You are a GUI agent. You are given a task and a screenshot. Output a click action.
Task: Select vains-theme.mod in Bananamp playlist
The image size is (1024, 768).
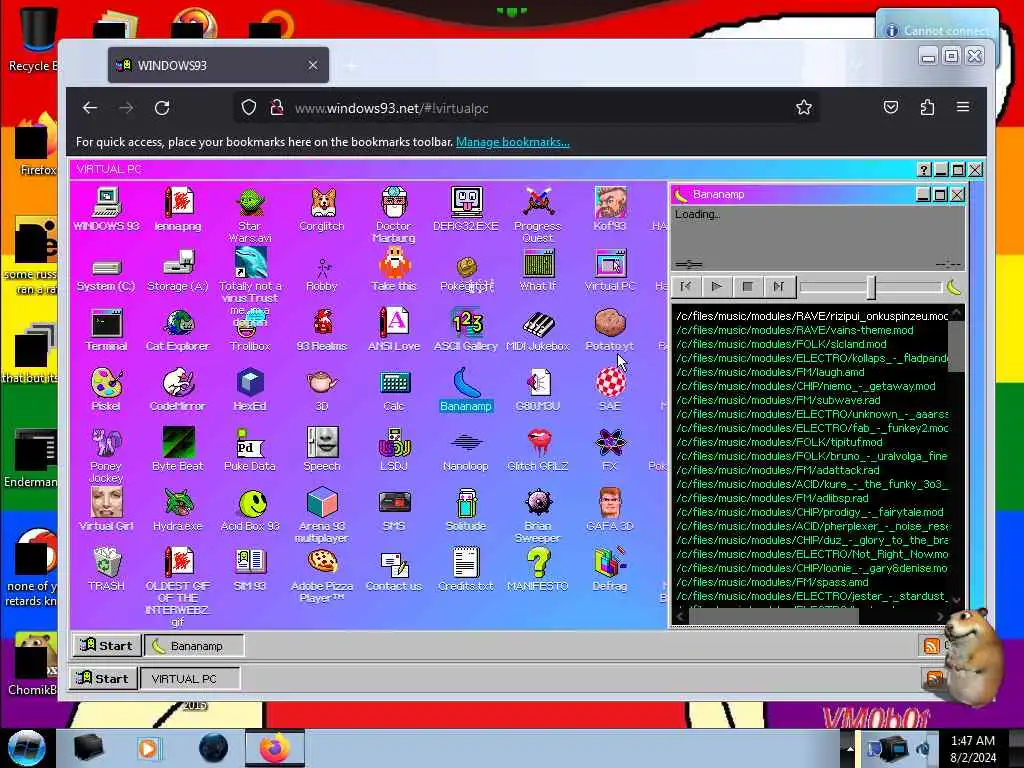pyautogui.click(x=795, y=330)
